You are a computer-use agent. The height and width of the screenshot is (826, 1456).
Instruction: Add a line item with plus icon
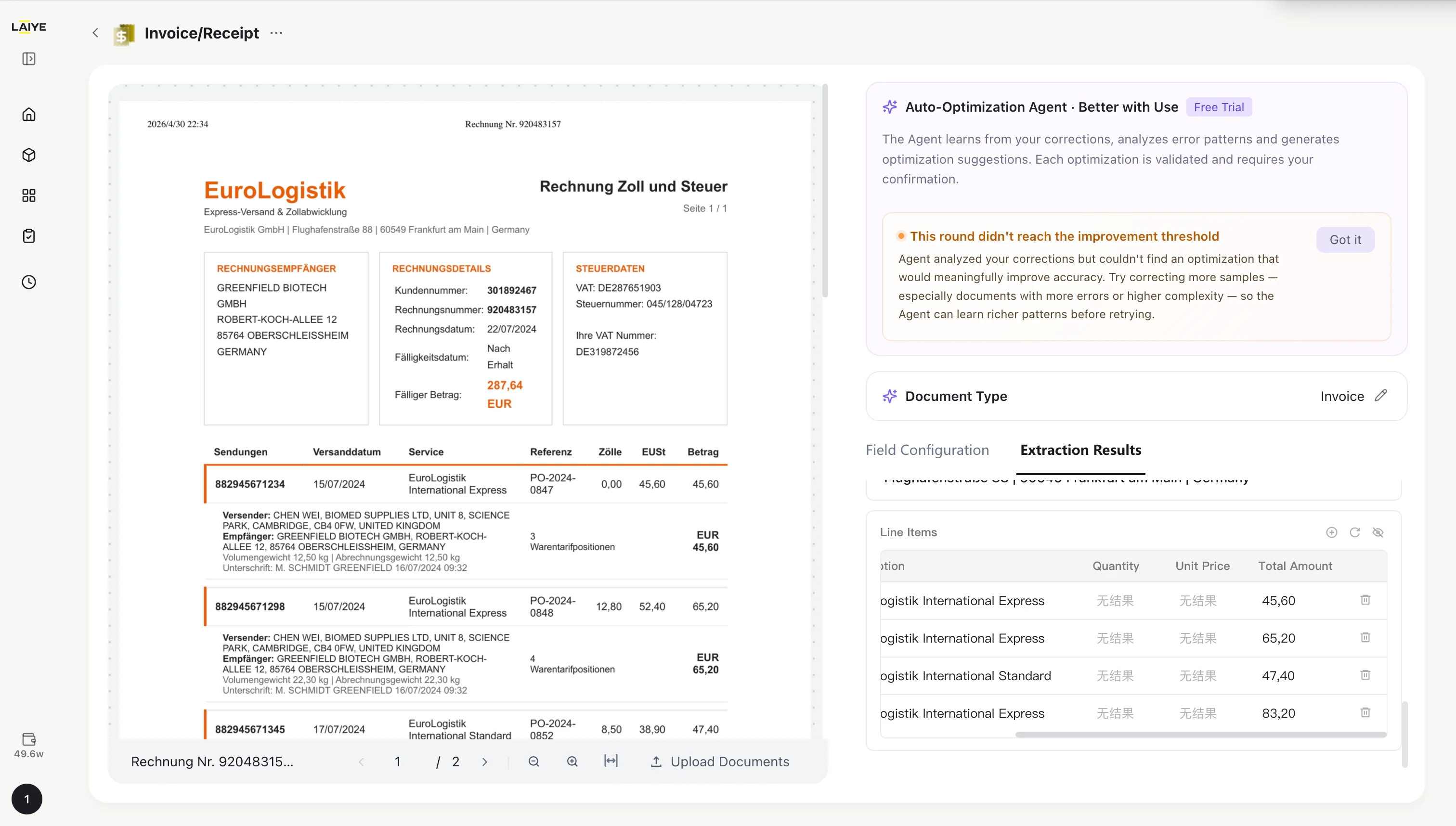1331,532
